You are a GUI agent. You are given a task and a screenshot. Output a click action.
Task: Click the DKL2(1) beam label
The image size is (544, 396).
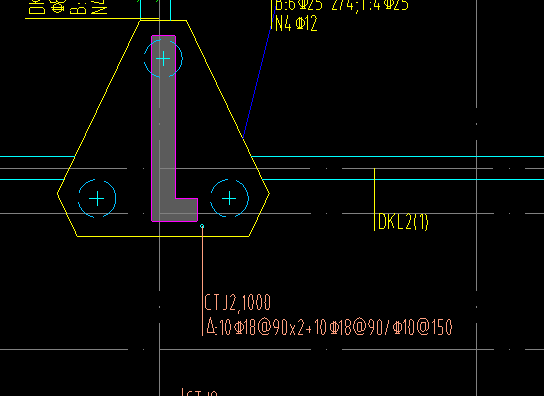point(403,221)
